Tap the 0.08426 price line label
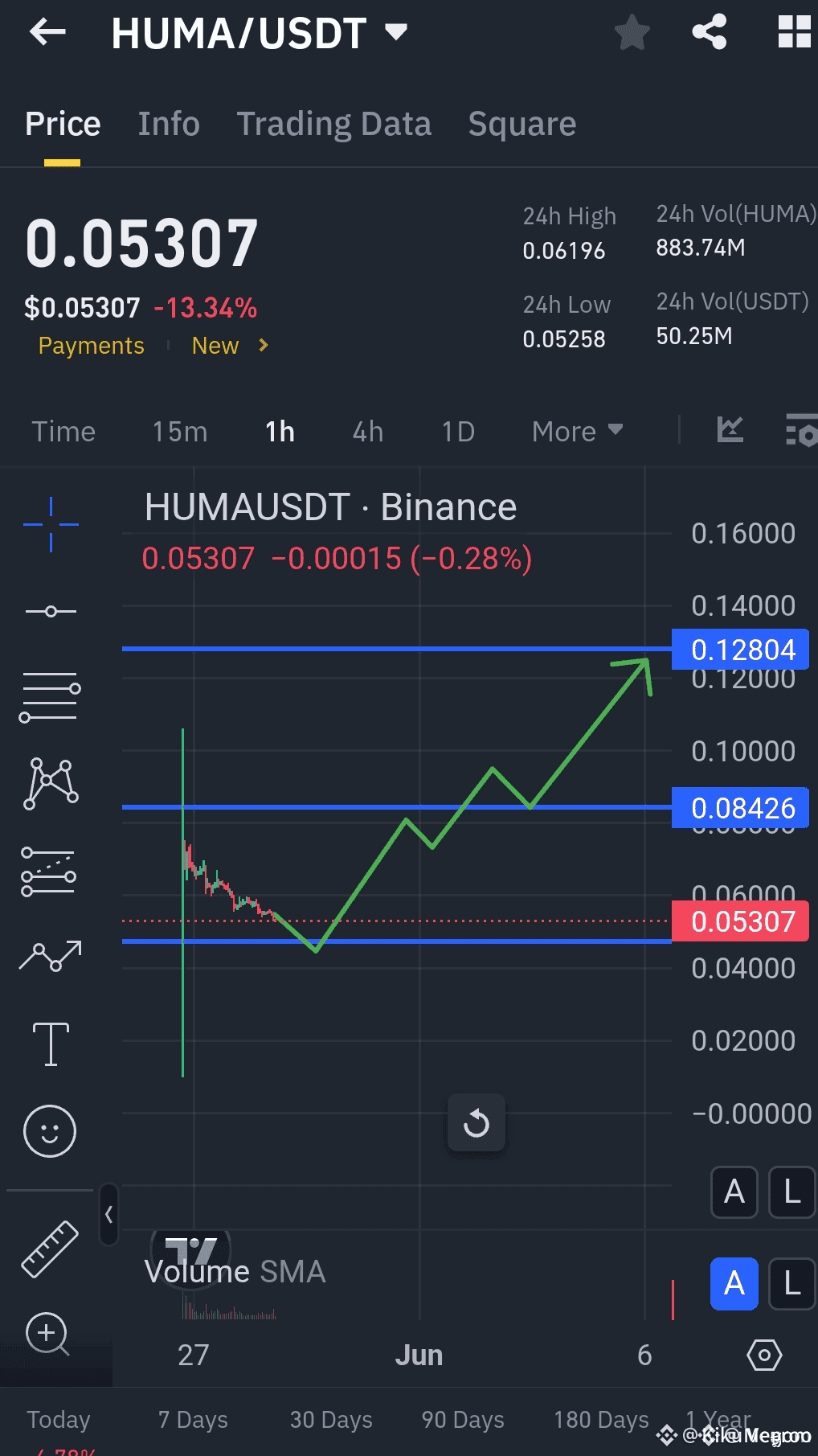The height and width of the screenshot is (1456, 818). coord(740,808)
